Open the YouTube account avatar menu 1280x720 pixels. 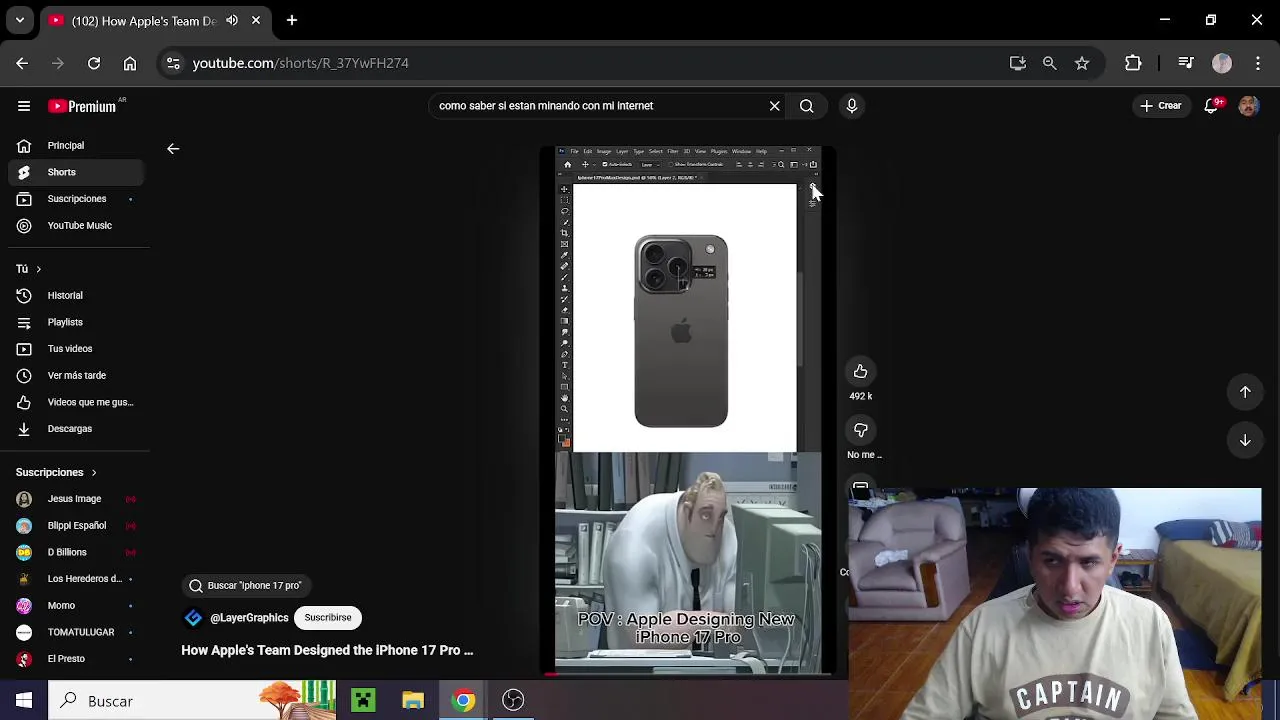pos(1248,106)
